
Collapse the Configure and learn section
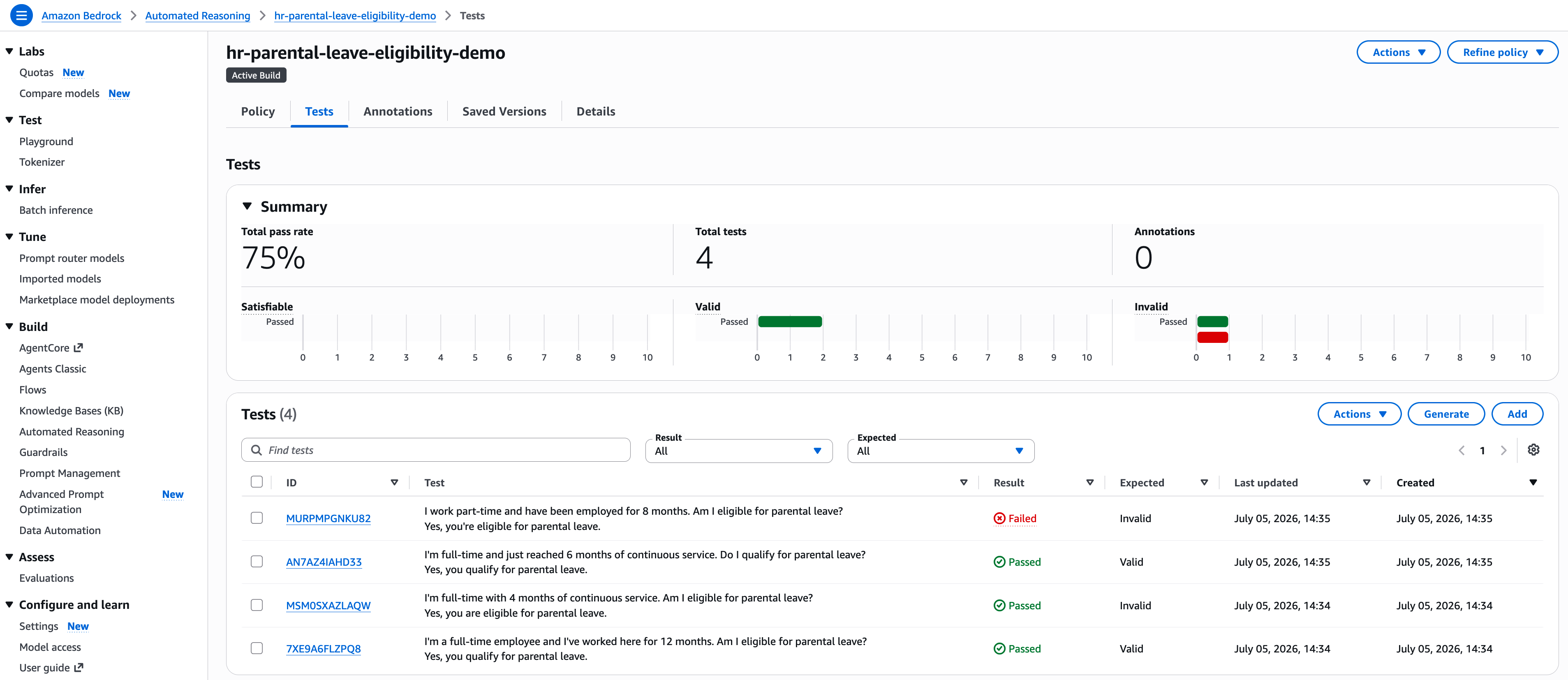coord(9,604)
